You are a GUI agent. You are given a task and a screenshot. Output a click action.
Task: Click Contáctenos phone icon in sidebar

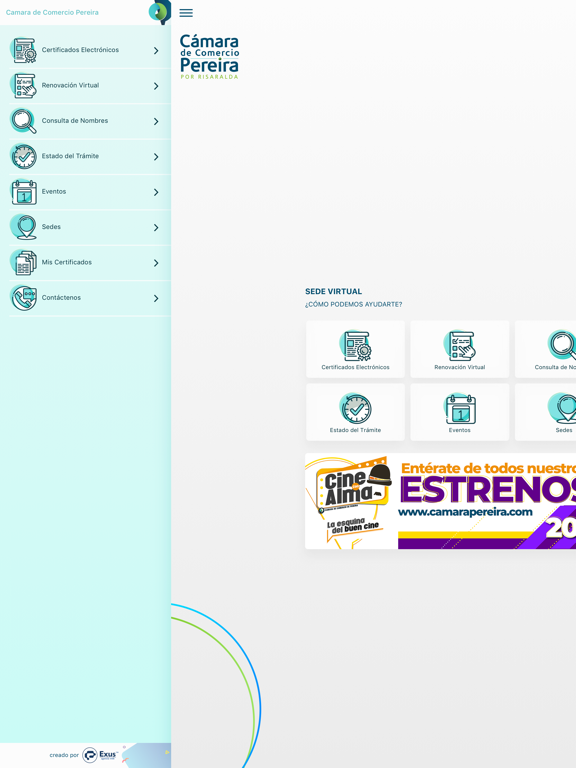click(x=24, y=298)
